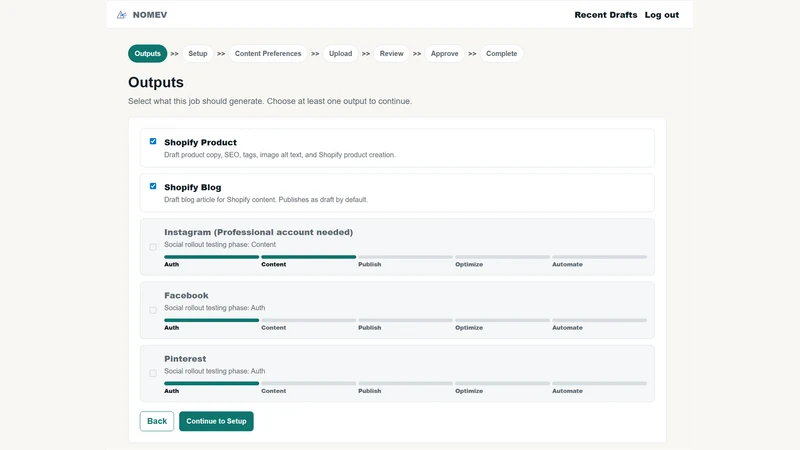Open the Approve step
800x450 pixels.
(444, 54)
